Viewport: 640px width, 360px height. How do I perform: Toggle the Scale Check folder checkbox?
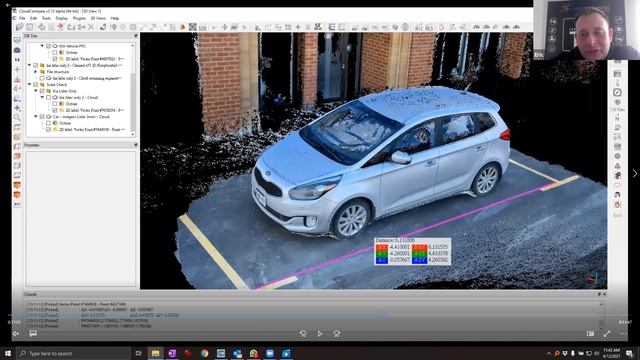tap(36, 84)
